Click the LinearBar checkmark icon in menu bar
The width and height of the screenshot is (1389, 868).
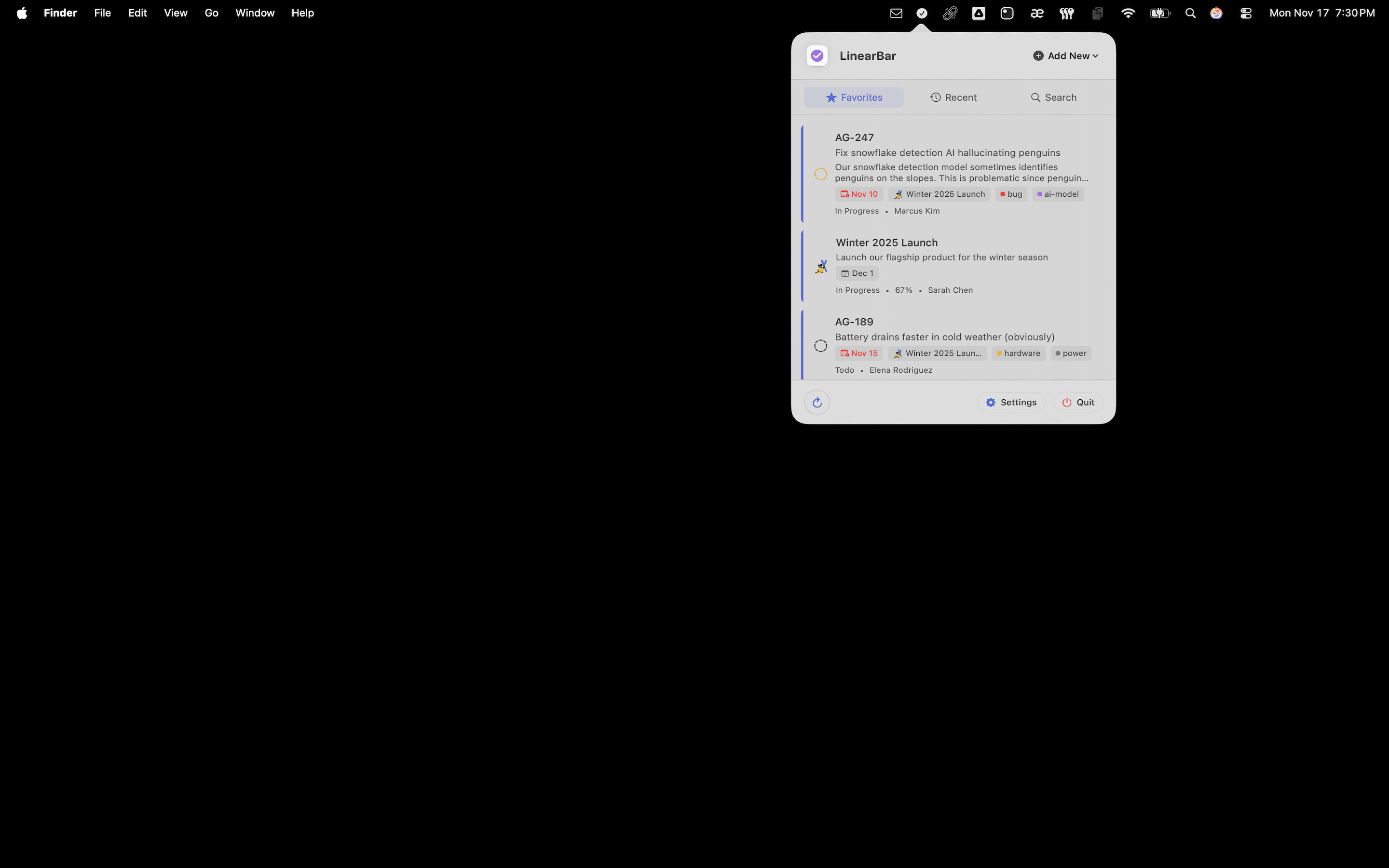point(921,13)
